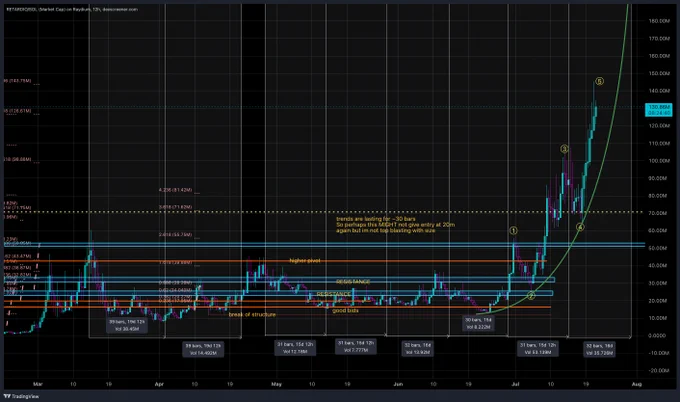The image size is (680, 402).
Task: Select the 'good bids' text annotation
Action: tap(345, 310)
